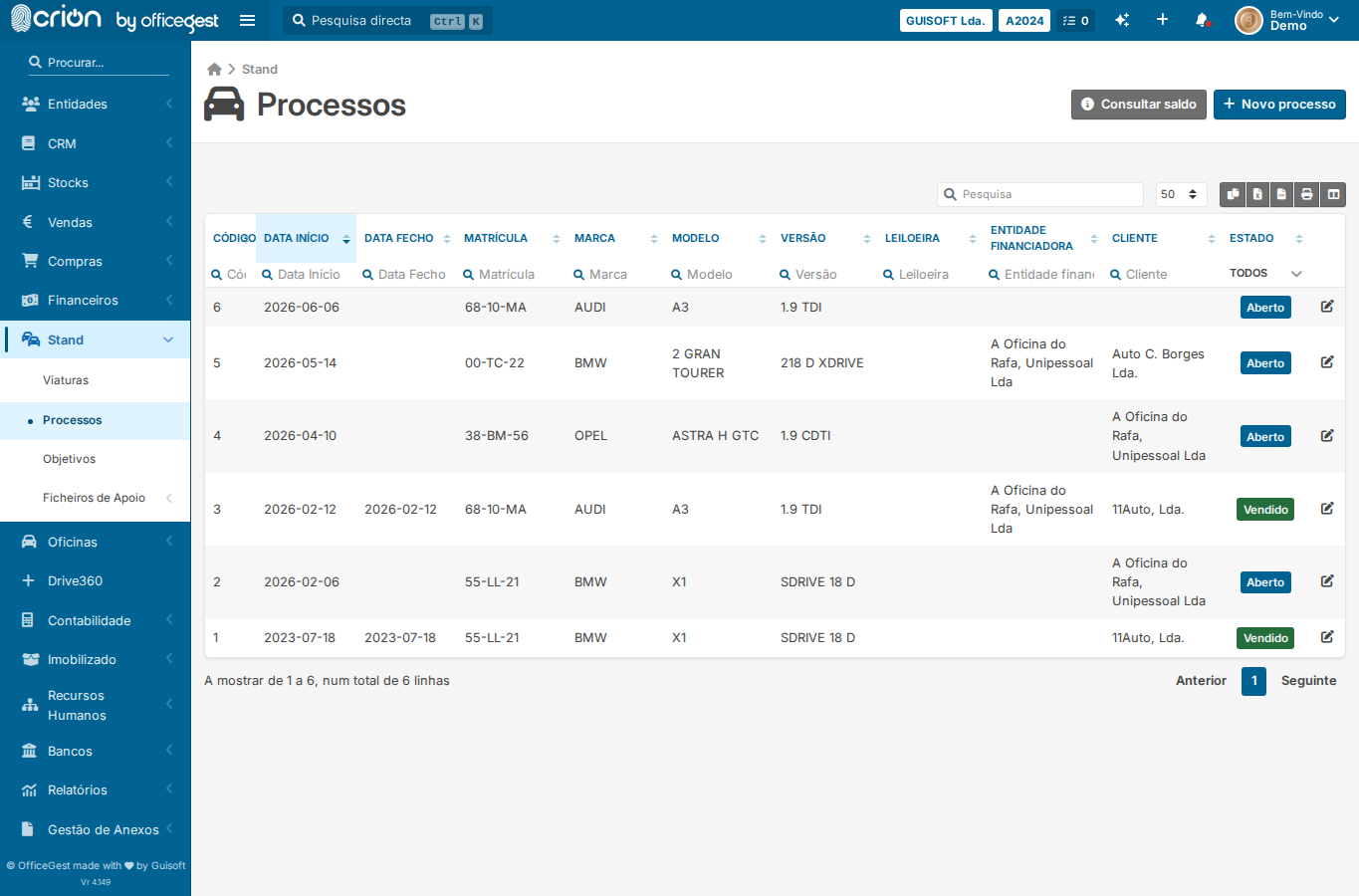This screenshot has height=896, width=1359.
Task: Expand Gestão de Anexos section
Action: (x=96, y=829)
